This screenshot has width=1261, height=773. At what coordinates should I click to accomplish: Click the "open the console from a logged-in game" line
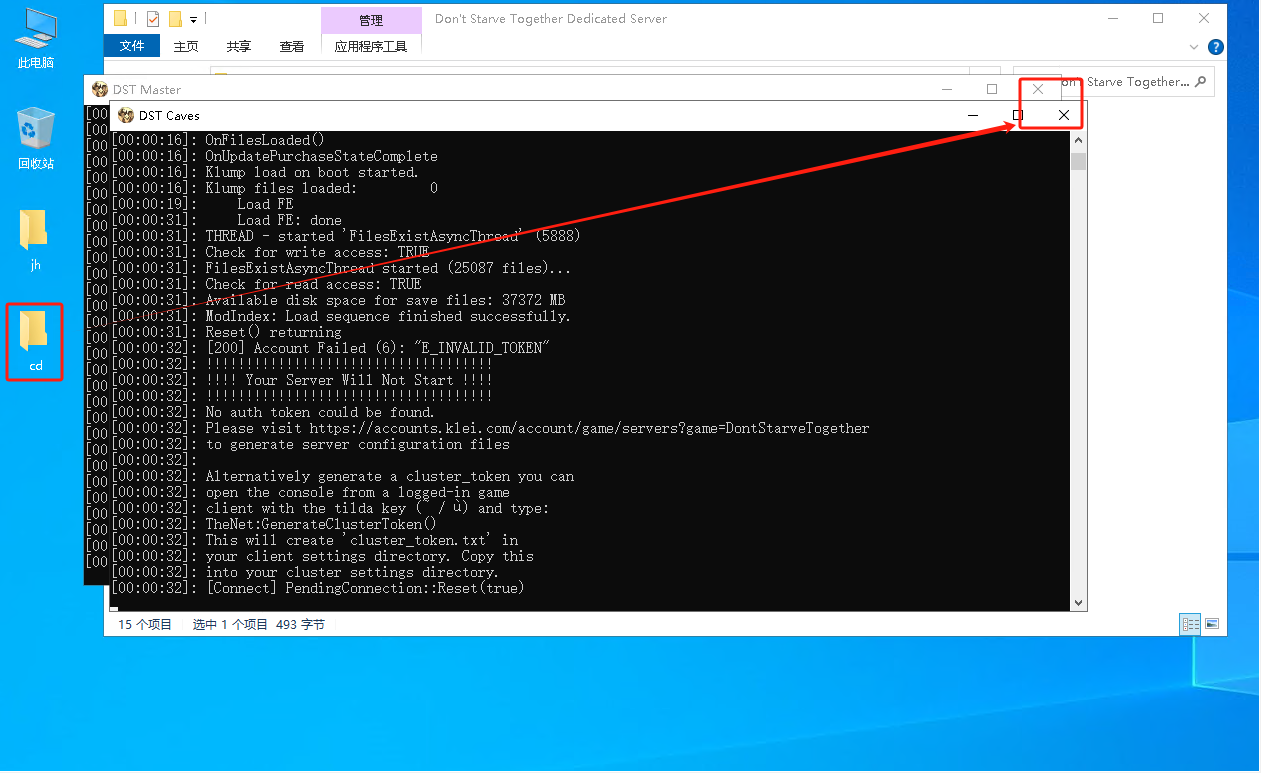click(x=310, y=492)
